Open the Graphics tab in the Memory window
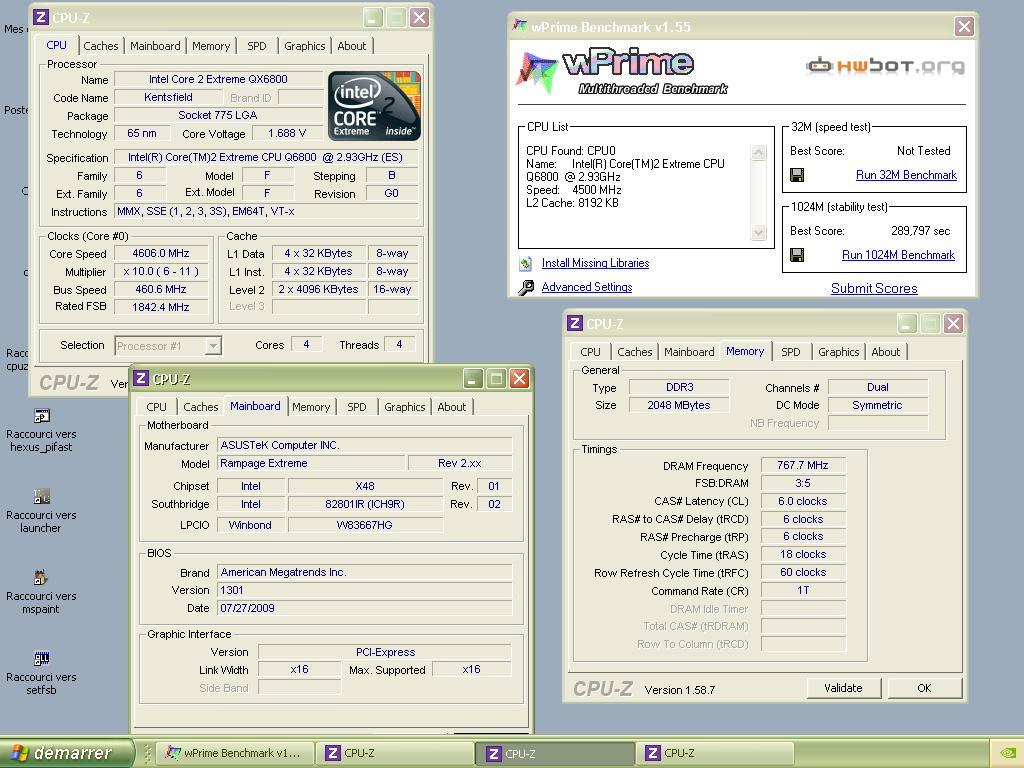This screenshot has height=768, width=1024. pyautogui.click(x=839, y=352)
